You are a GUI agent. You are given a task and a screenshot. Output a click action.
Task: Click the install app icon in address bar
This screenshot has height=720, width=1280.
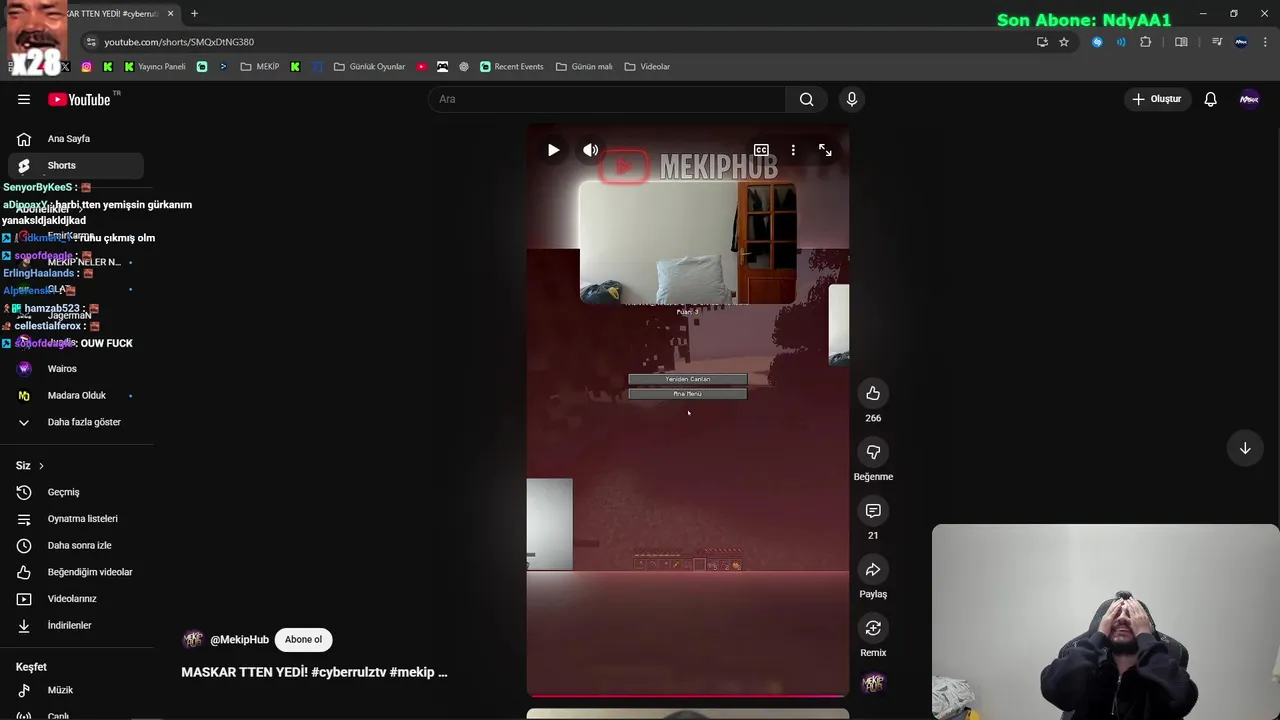click(x=1042, y=42)
